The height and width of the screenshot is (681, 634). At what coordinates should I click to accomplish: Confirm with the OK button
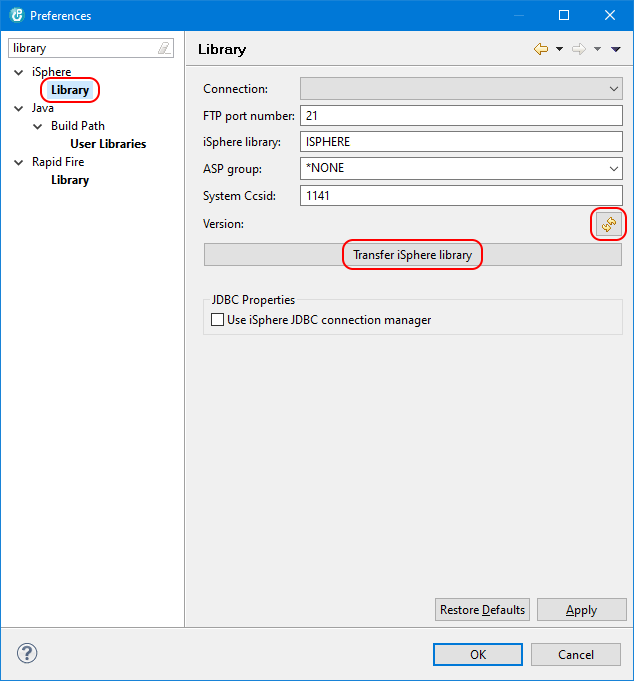tap(478, 655)
